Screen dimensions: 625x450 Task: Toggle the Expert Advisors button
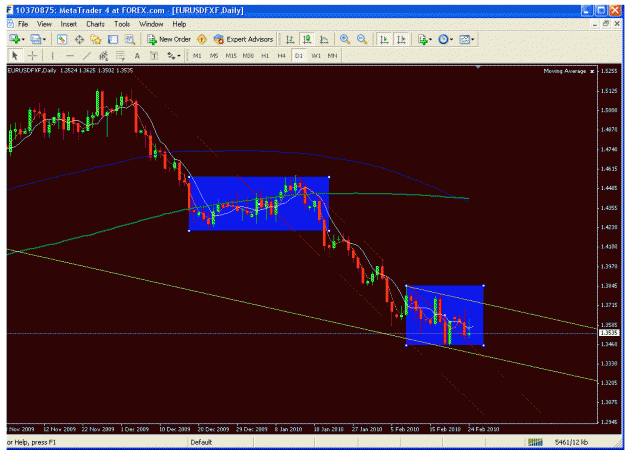[244, 39]
